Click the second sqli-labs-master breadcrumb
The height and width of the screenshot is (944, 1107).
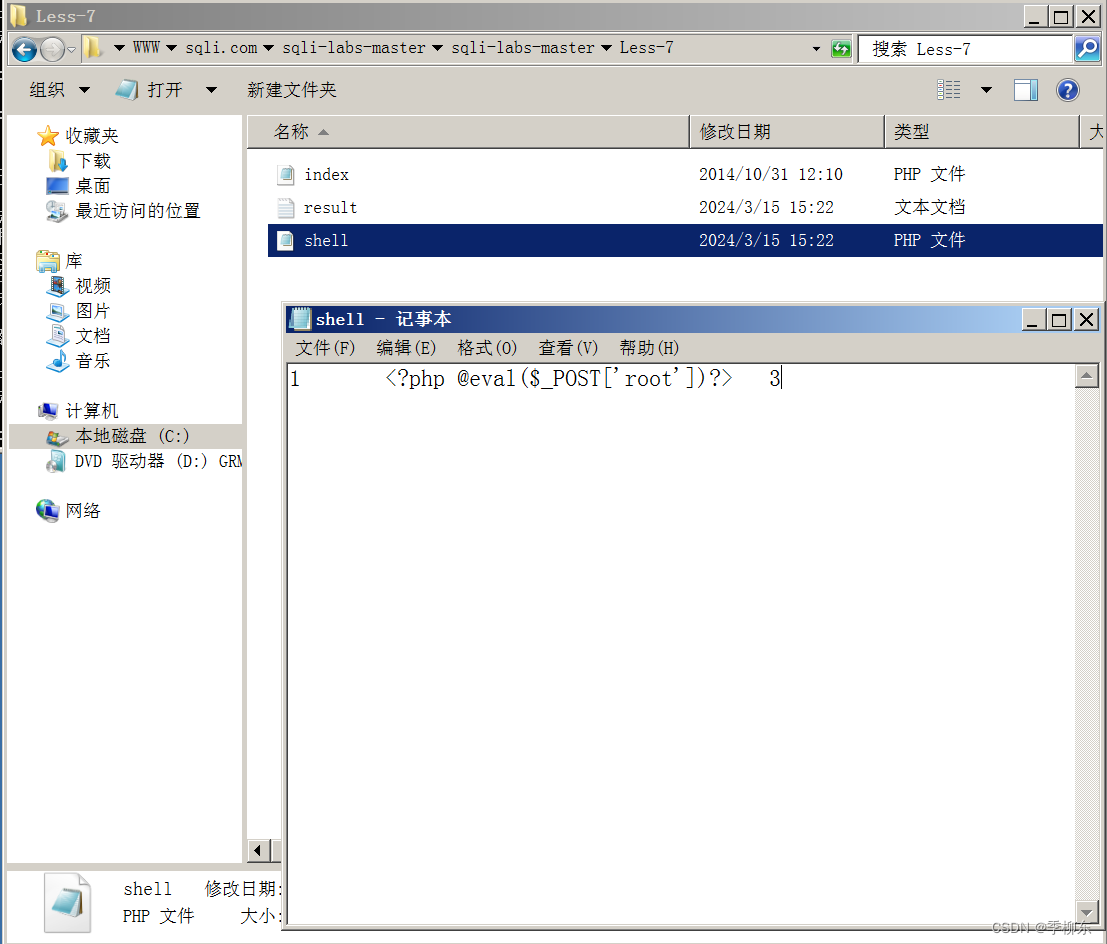point(522,47)
